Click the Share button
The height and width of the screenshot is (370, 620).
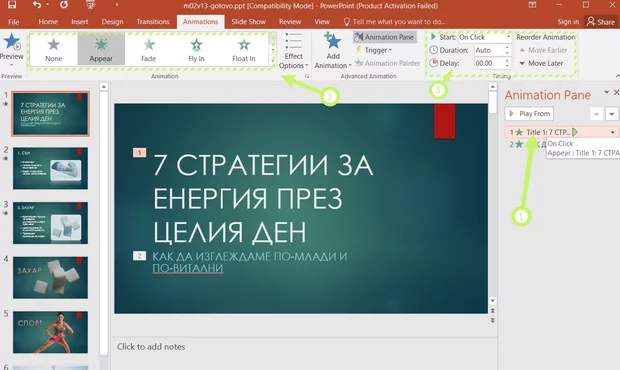click(600, 22)
